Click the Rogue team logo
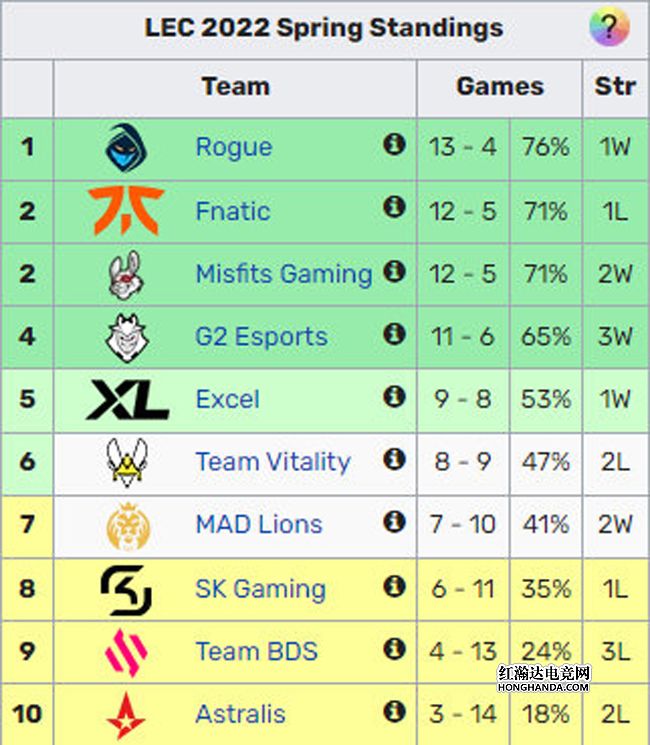The width and height of the screenshot is (650, 745). 127,147
